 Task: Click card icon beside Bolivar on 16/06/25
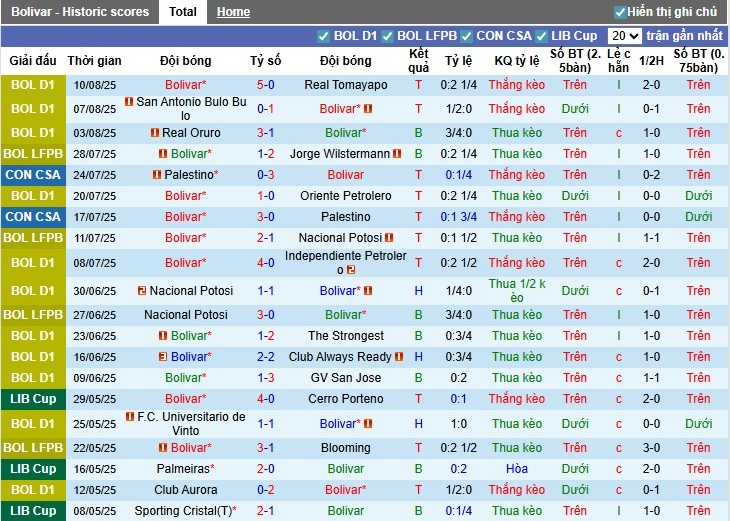162,357
